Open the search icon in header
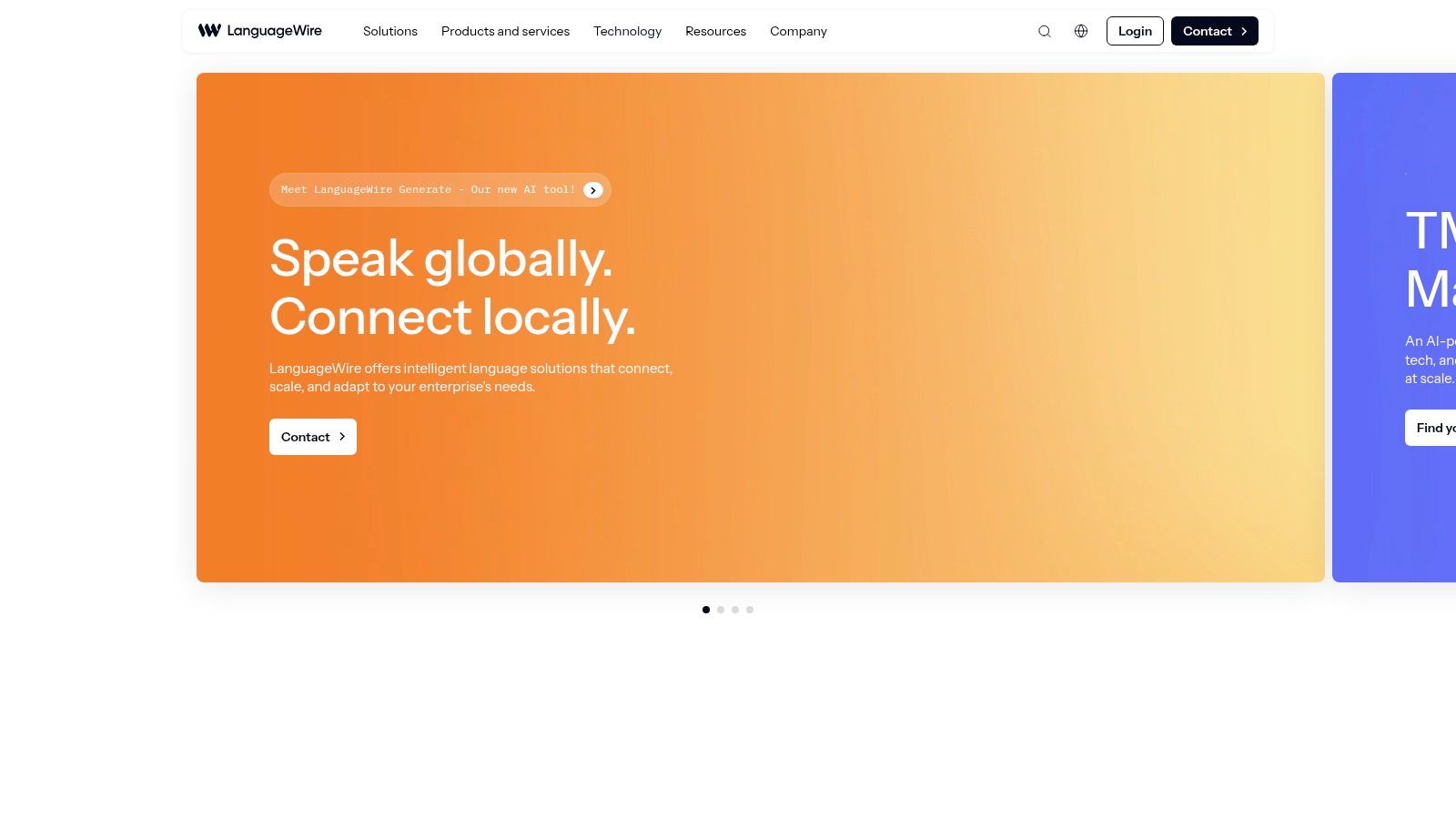1456x819 pixels. pyautogui.click(x=1045, y=31)
